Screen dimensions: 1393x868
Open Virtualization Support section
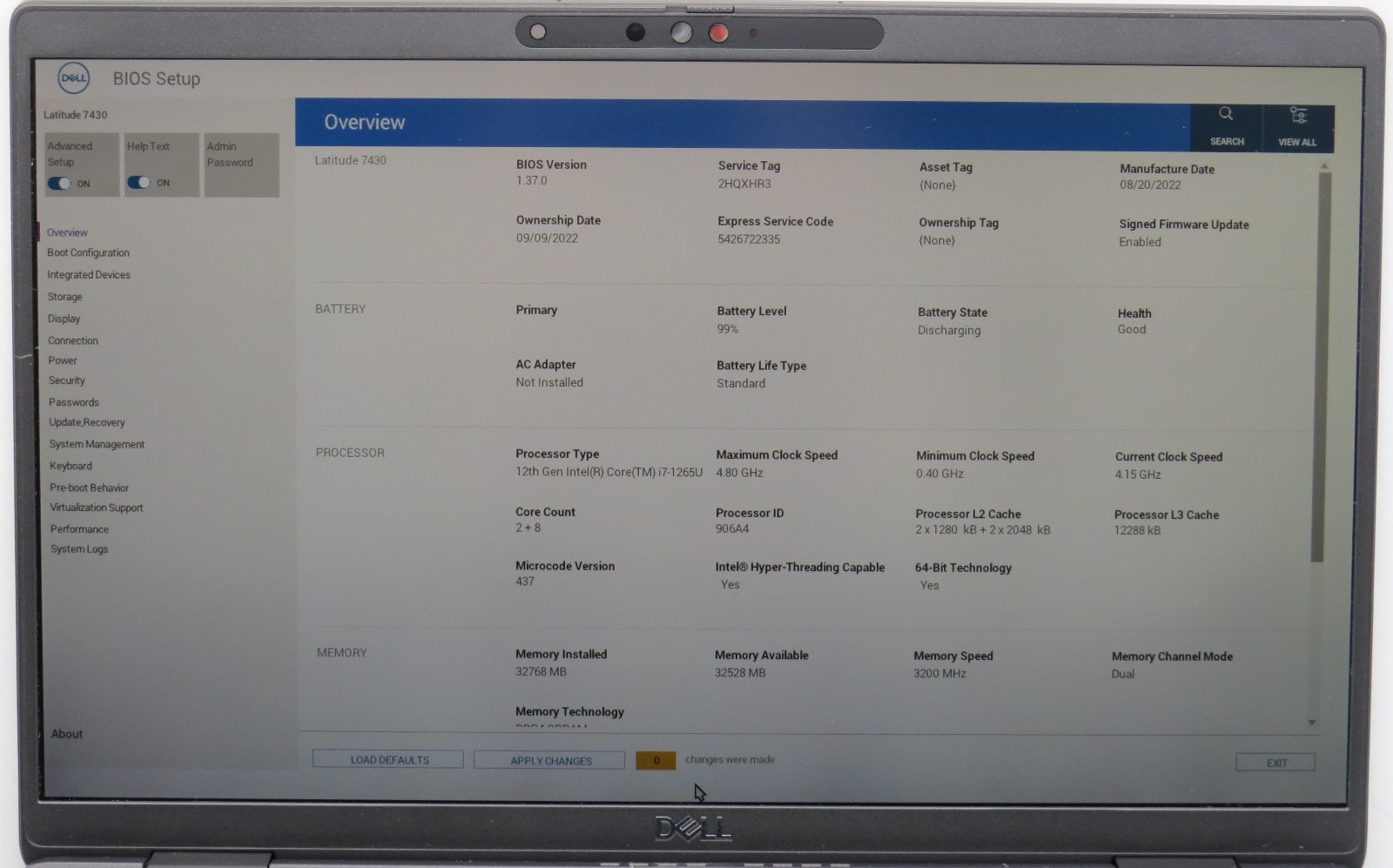click(x=97, y=508)
